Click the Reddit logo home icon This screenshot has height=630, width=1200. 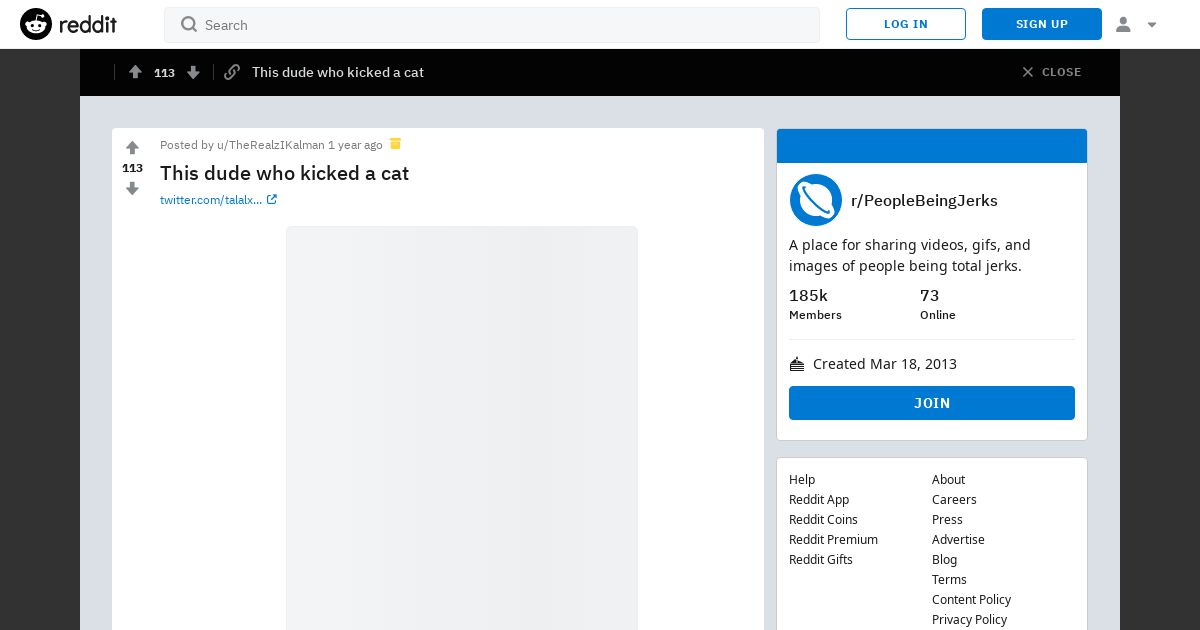(x=36, y=24)
